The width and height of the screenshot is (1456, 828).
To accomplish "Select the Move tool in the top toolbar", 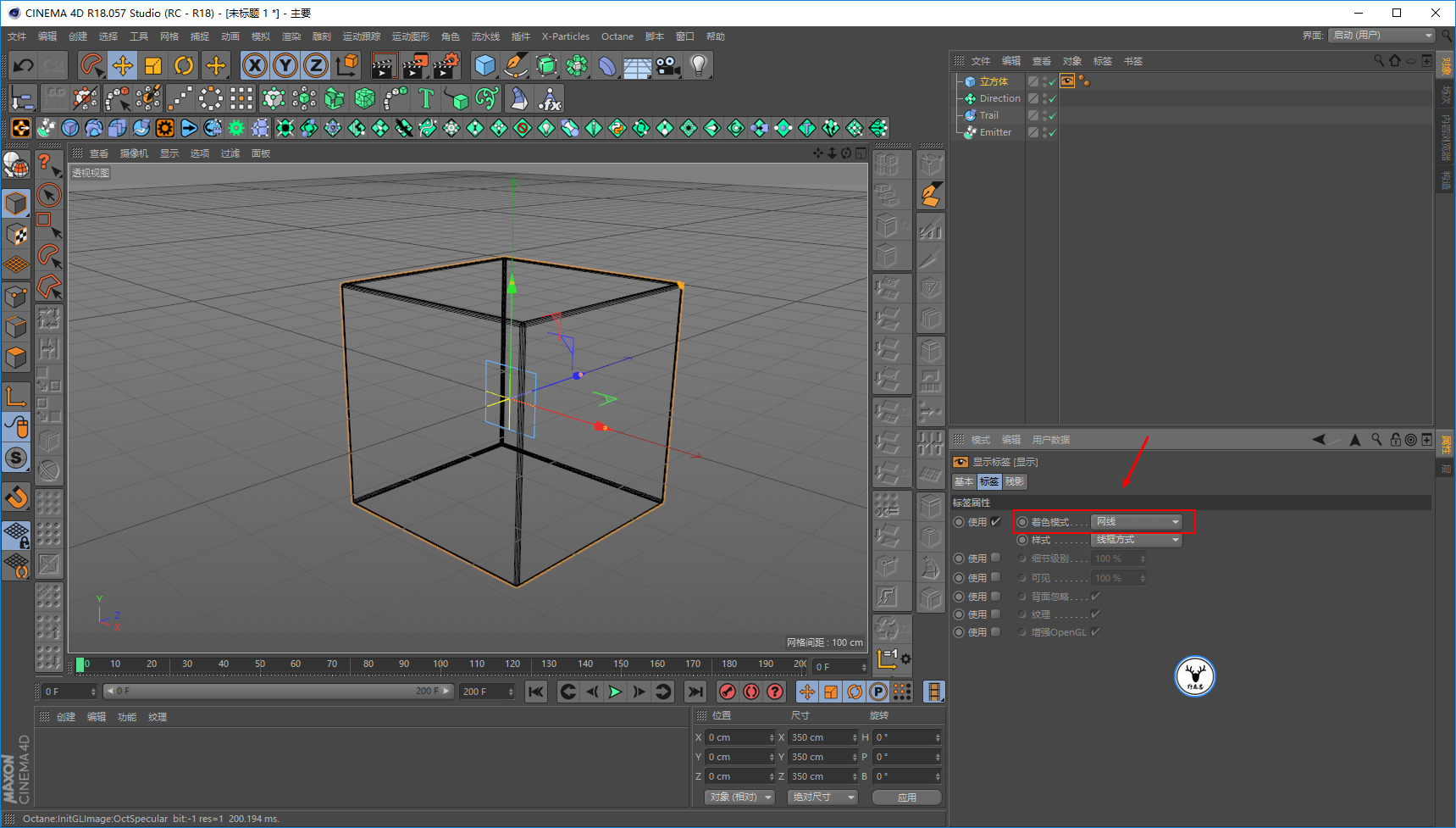I will pos(123,65).
